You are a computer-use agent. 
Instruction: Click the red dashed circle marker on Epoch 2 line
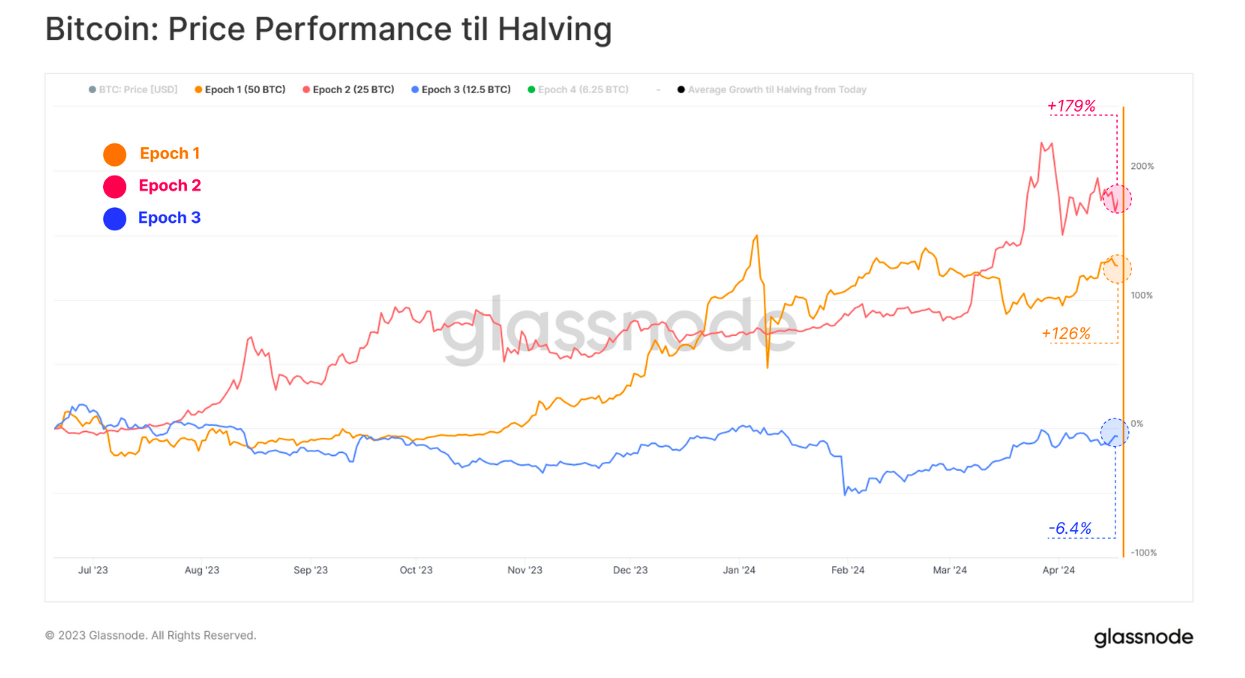[1117, 199]
